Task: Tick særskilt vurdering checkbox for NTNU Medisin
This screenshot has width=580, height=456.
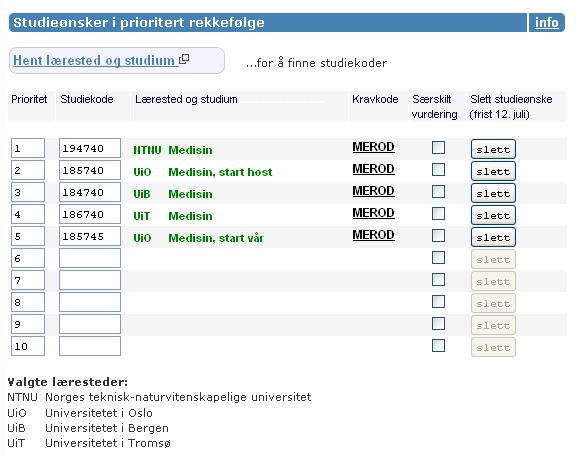Action: click(x=438, y=148)
